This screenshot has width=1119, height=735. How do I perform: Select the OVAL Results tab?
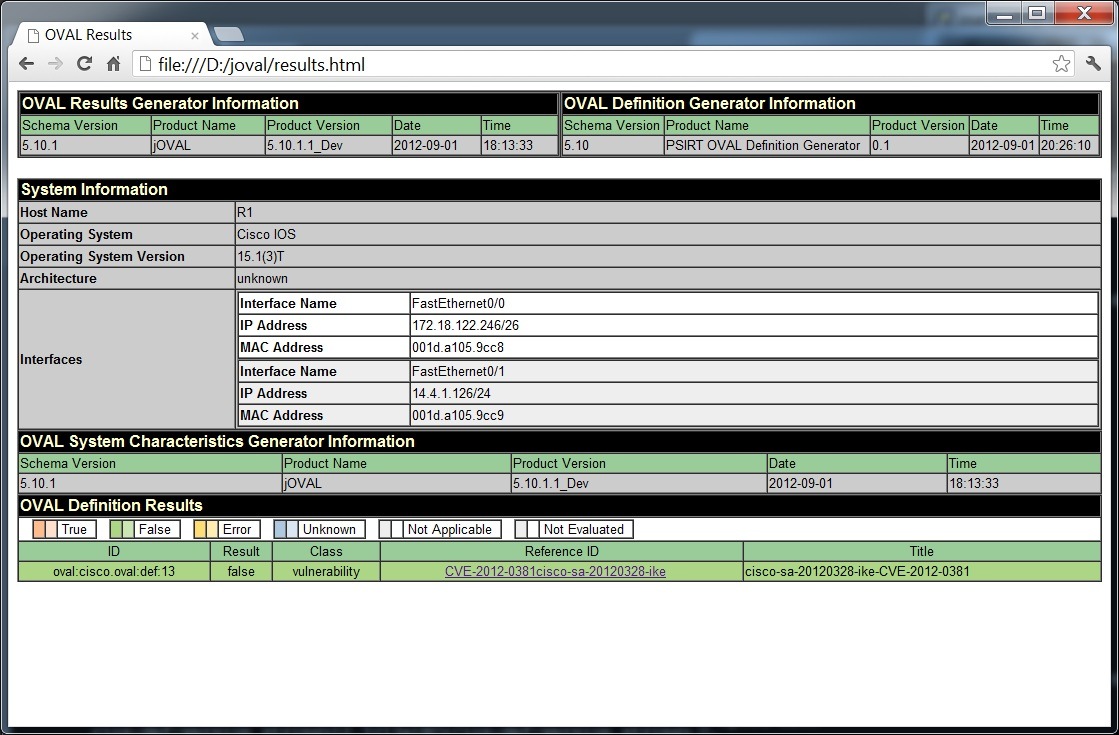111,34
